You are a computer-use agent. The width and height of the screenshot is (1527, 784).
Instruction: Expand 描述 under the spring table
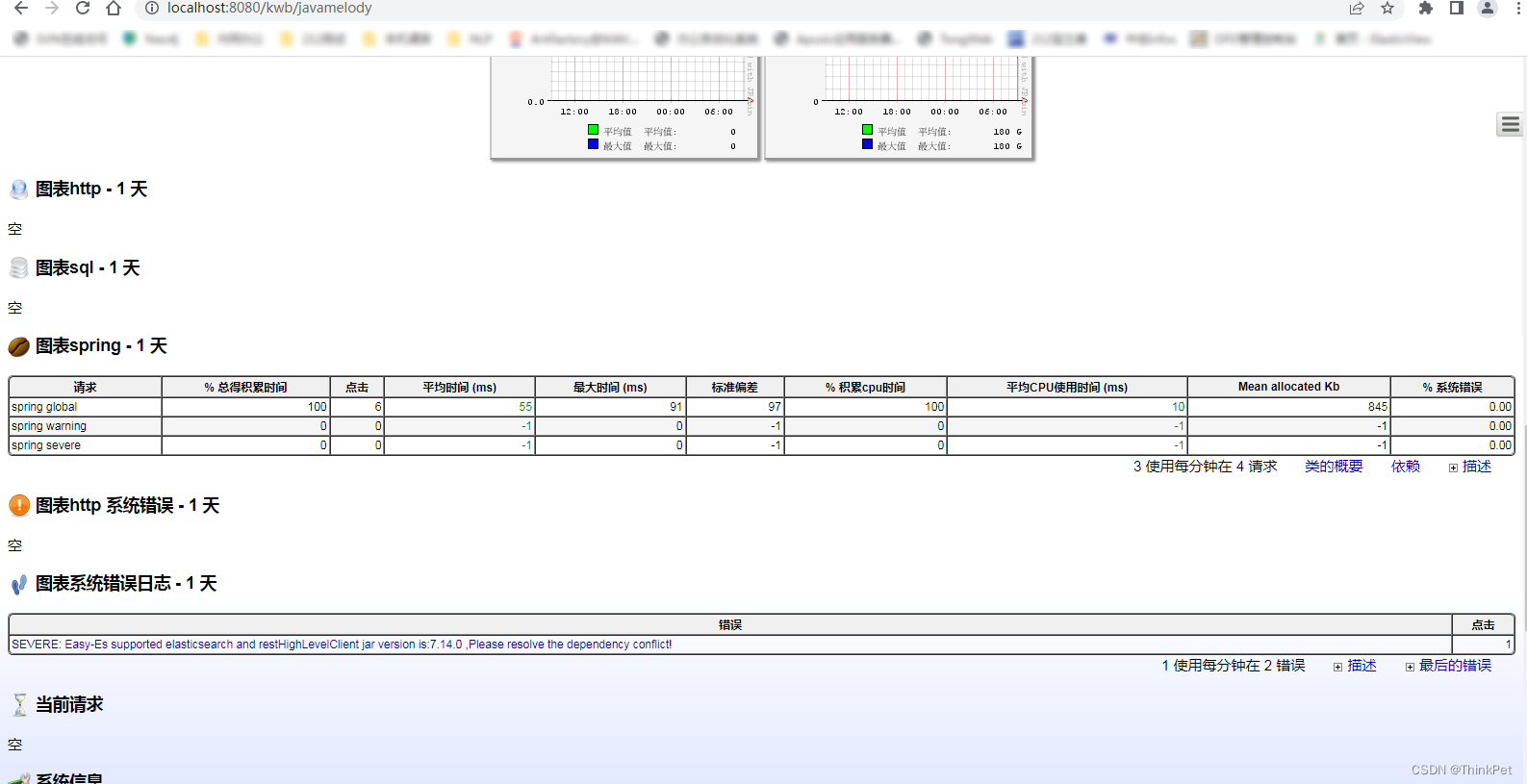tap(1470, 467)
